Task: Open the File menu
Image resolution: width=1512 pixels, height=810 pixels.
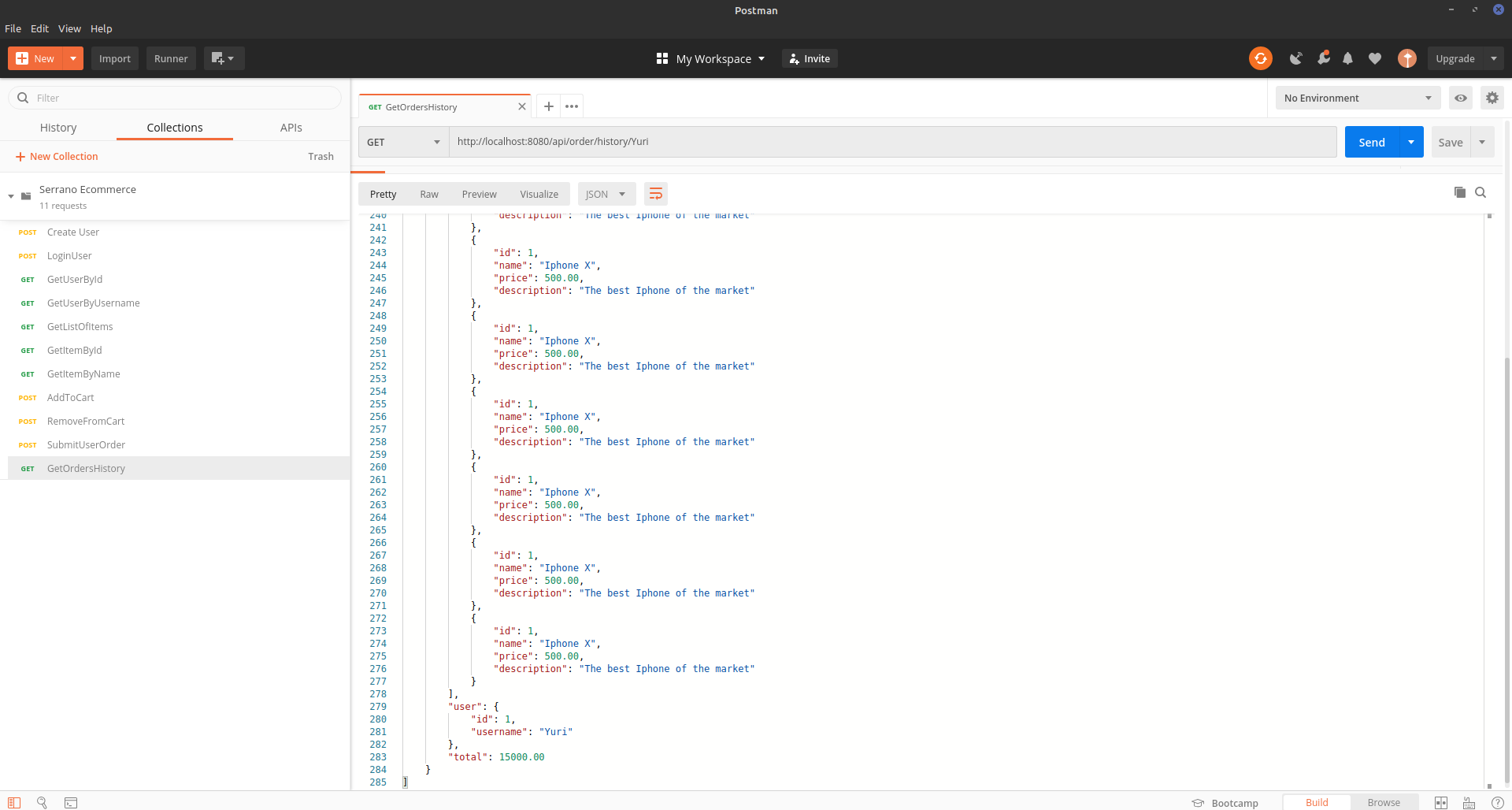Action: click(13, 28)
